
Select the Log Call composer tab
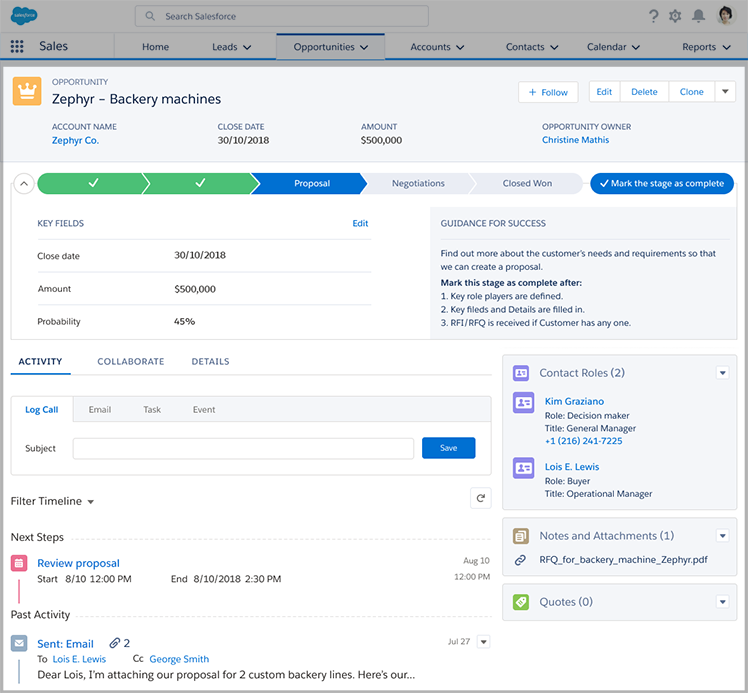point(42,410)
